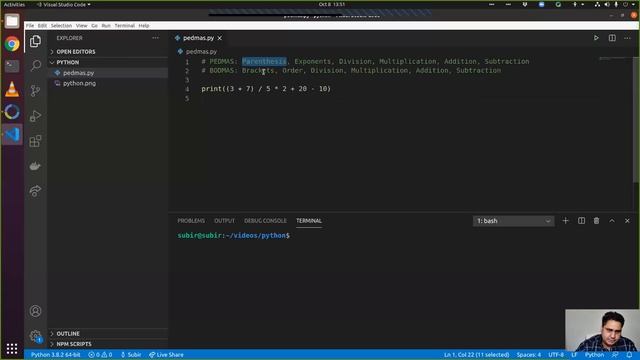The width and height of the screenshot is (640, 360).
Task: Open the Go menu
Action: tap(94, 25)
